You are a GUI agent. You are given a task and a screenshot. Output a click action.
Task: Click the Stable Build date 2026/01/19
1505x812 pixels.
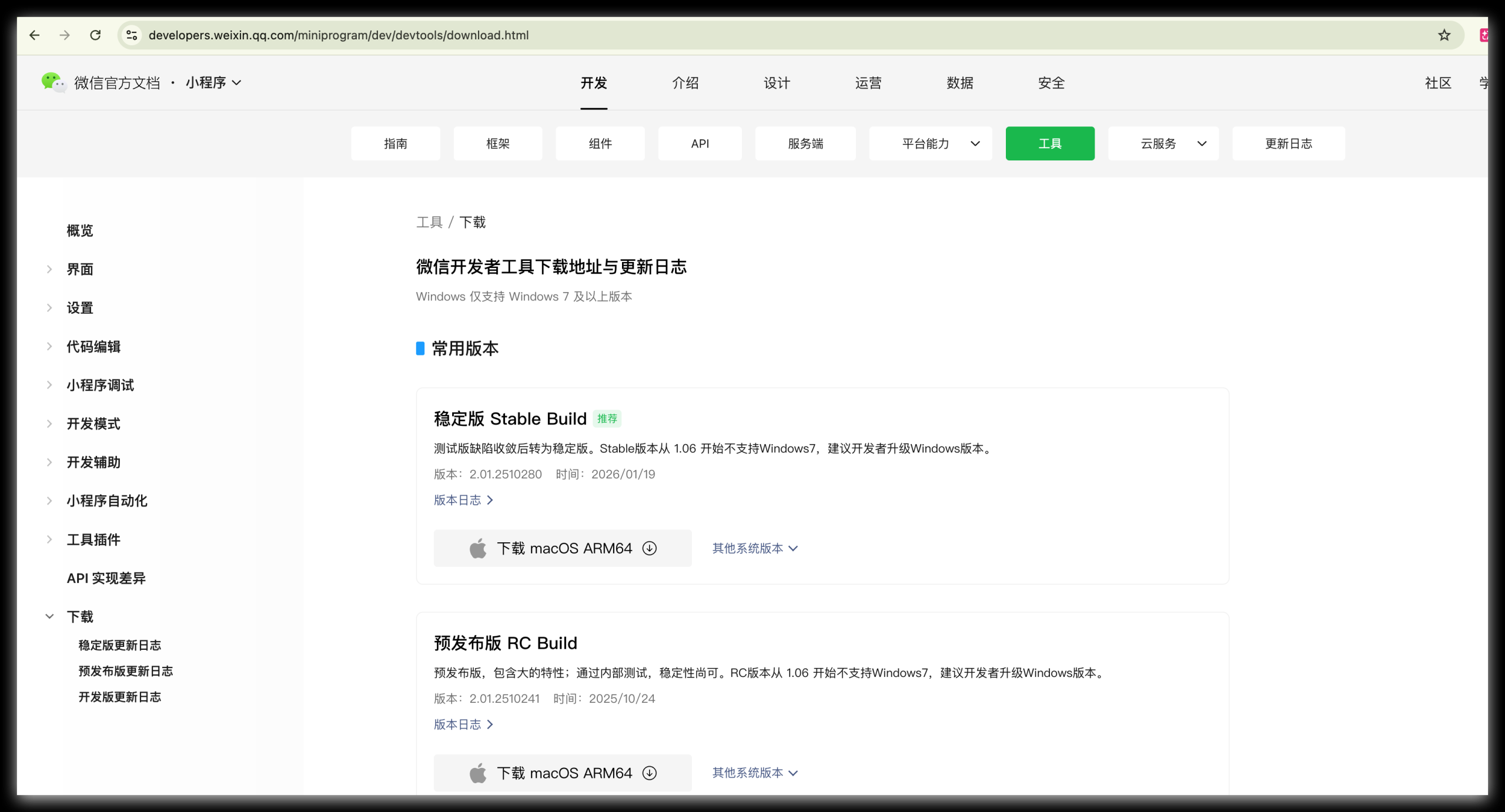(x=623, y=474)
